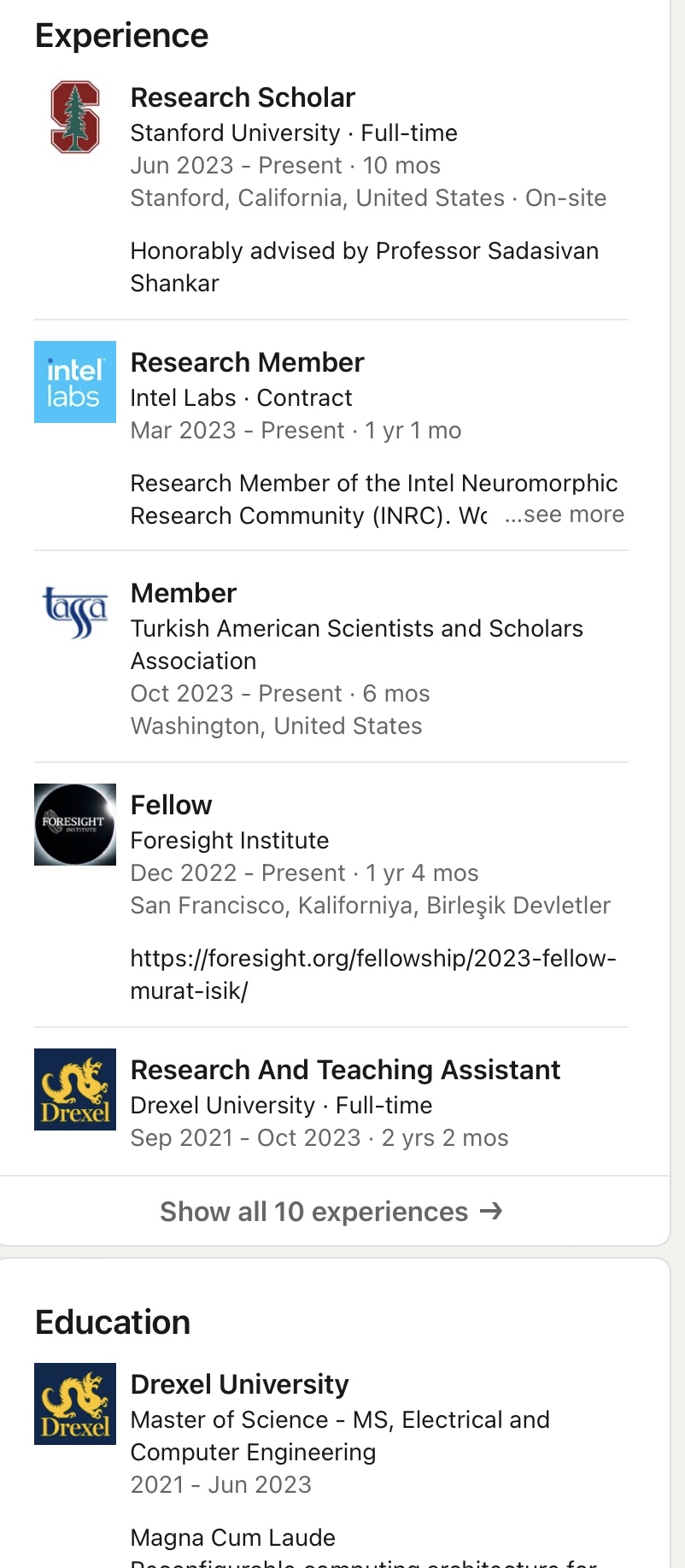Image resolution: width=685 pixels, height=1568 pixels.
Task: Open the foresight.org fellowship URL text
Action: (373, 974)
